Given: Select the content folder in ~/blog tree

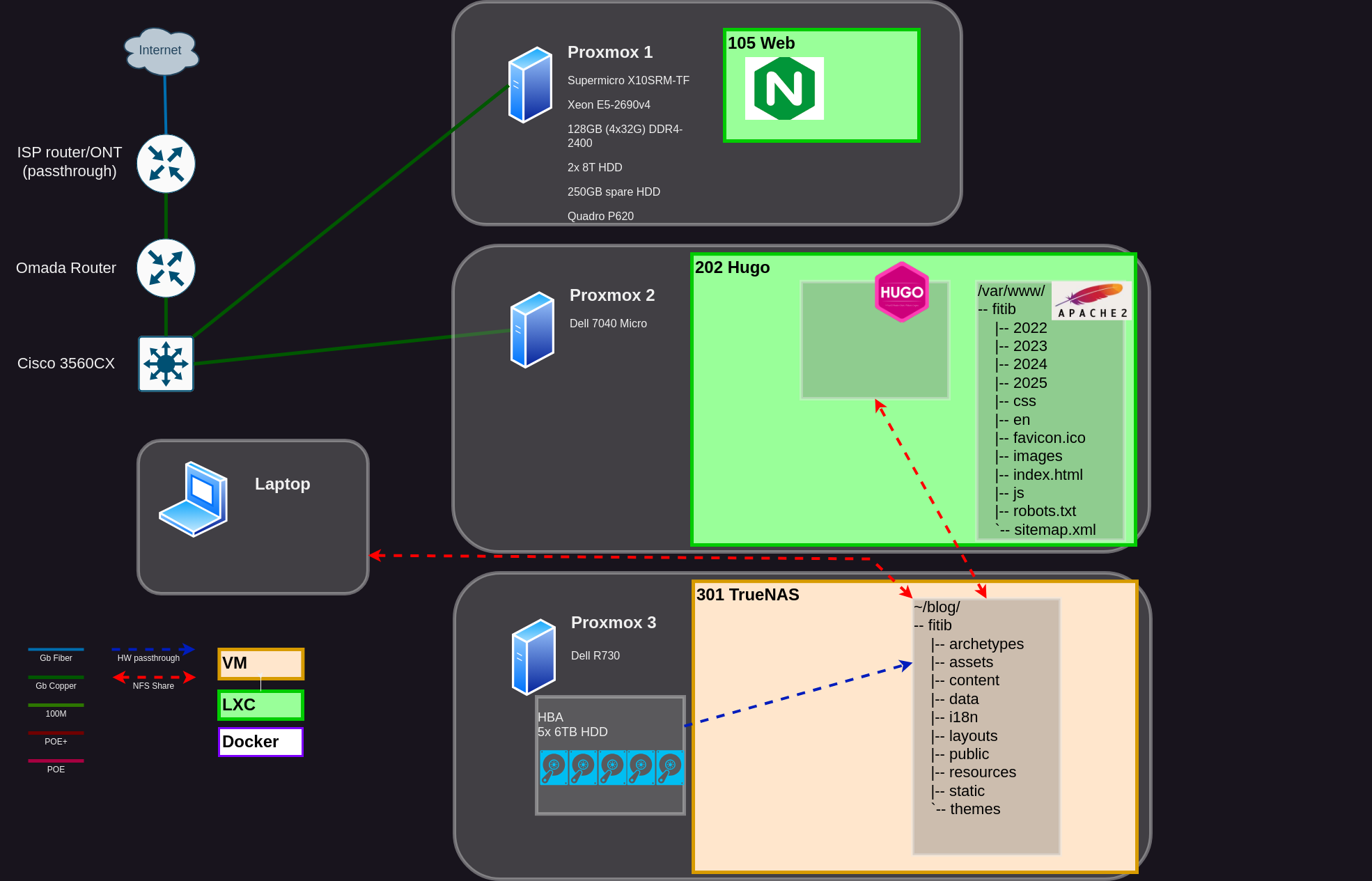Looking at the screenshot, I should [x=974, y=680].
